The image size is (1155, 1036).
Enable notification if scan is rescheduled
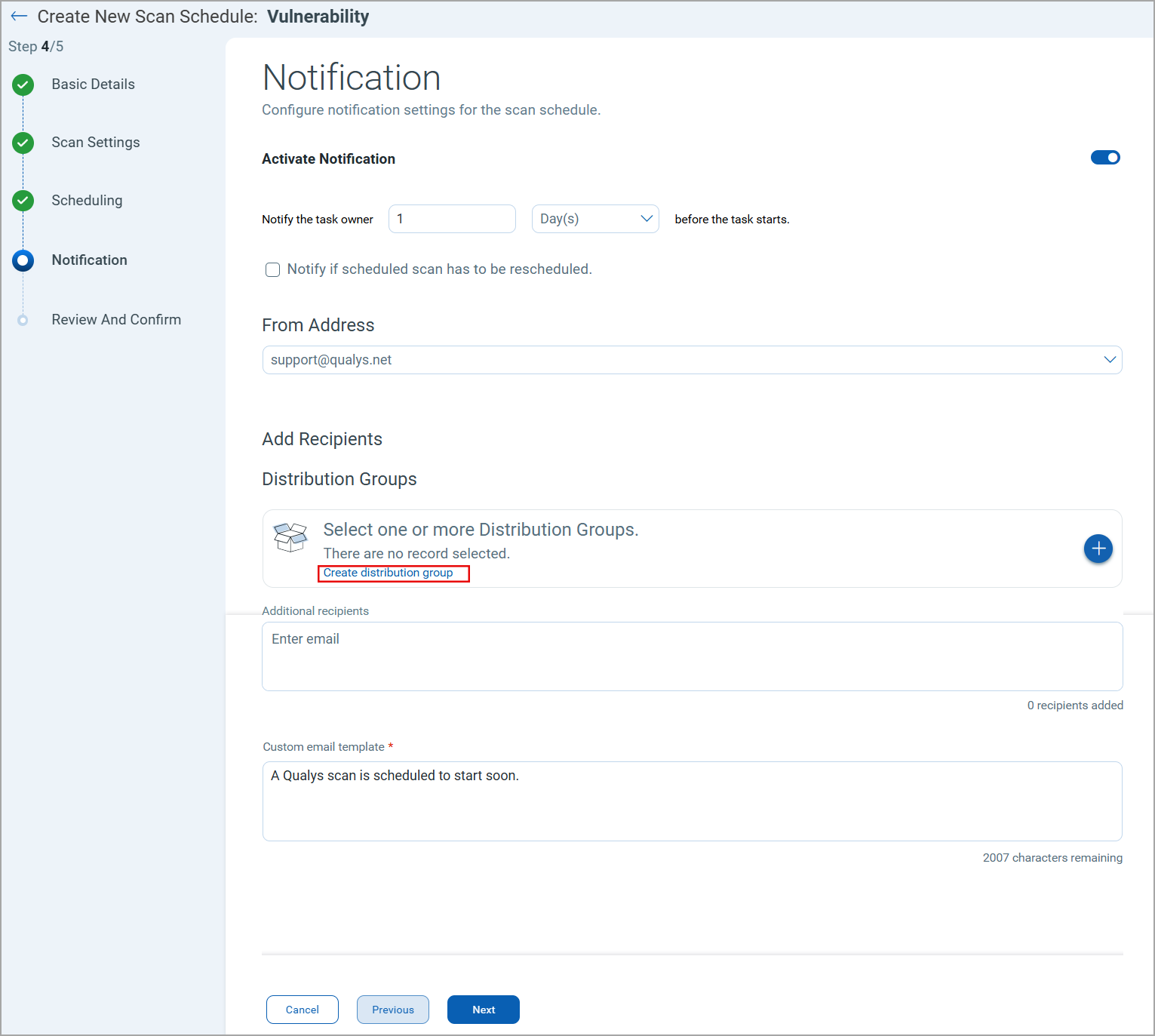pos(272,269)
